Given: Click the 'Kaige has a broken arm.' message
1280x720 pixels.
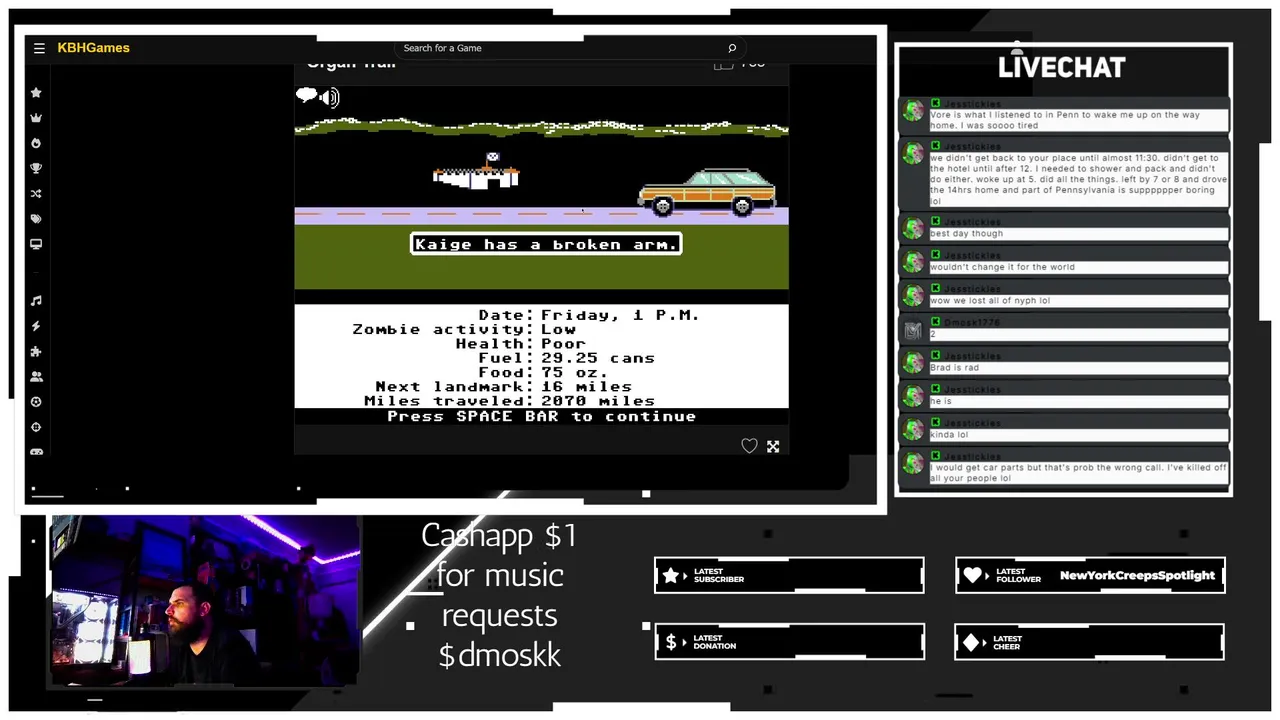Looking at the screenshot, I should click(546, 244).
